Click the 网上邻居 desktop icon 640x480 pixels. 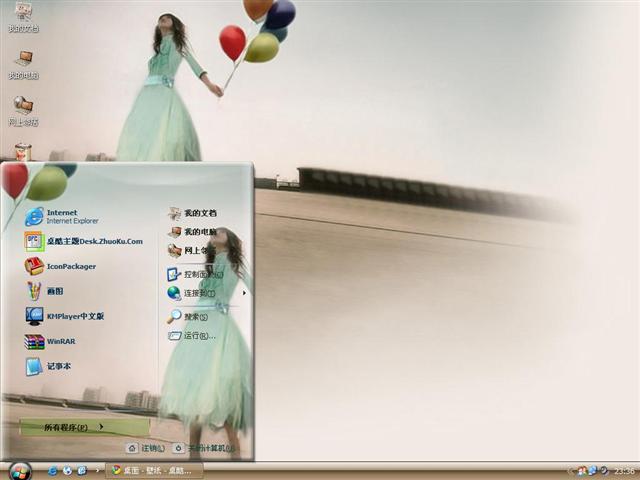pos(23,110)
